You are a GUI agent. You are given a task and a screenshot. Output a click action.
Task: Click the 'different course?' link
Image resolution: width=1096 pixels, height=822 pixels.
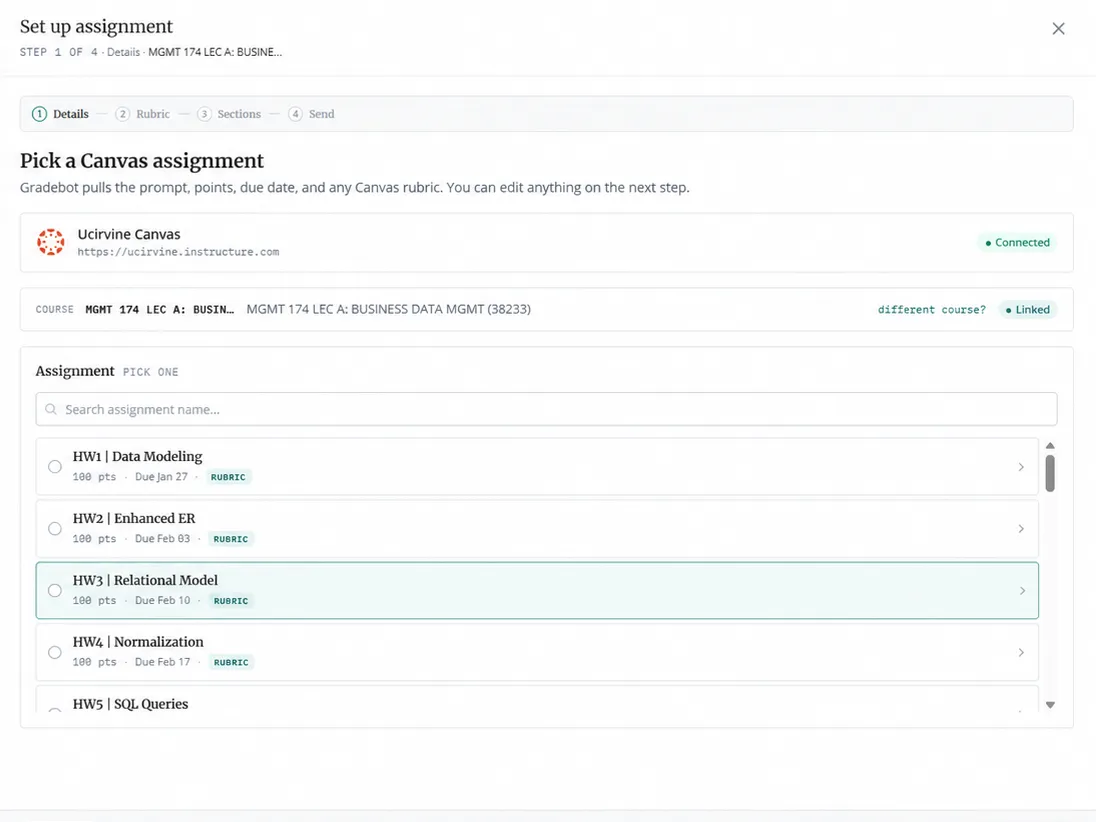(932, 310)
